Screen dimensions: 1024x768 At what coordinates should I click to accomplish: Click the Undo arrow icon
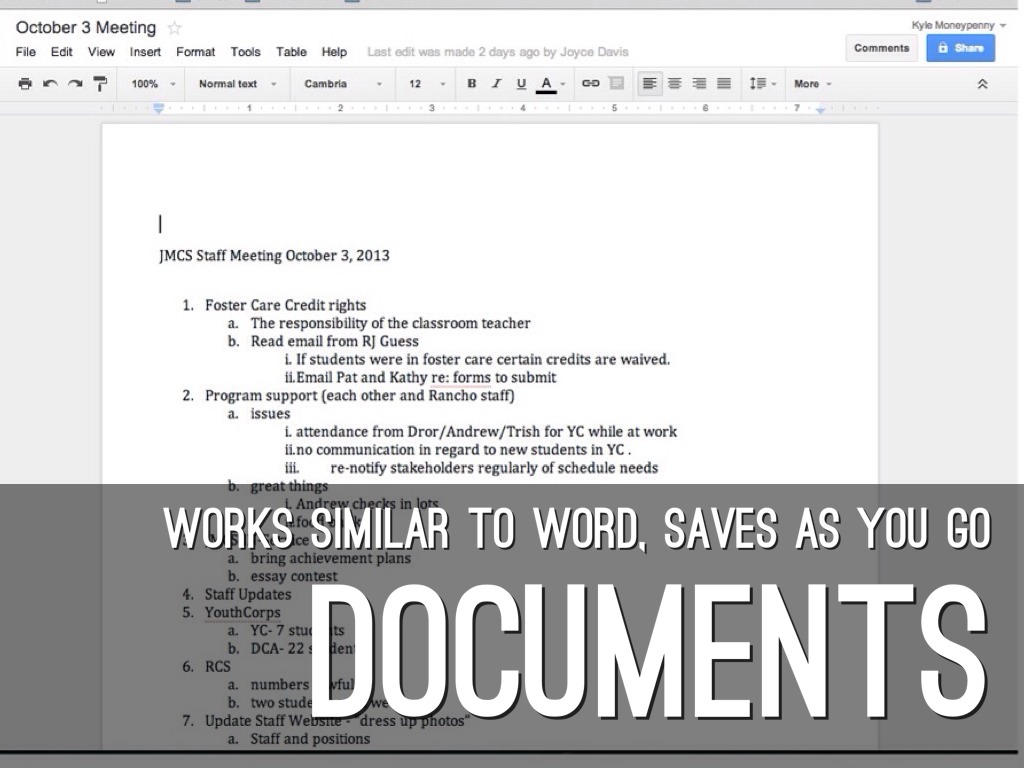point(50,84)
